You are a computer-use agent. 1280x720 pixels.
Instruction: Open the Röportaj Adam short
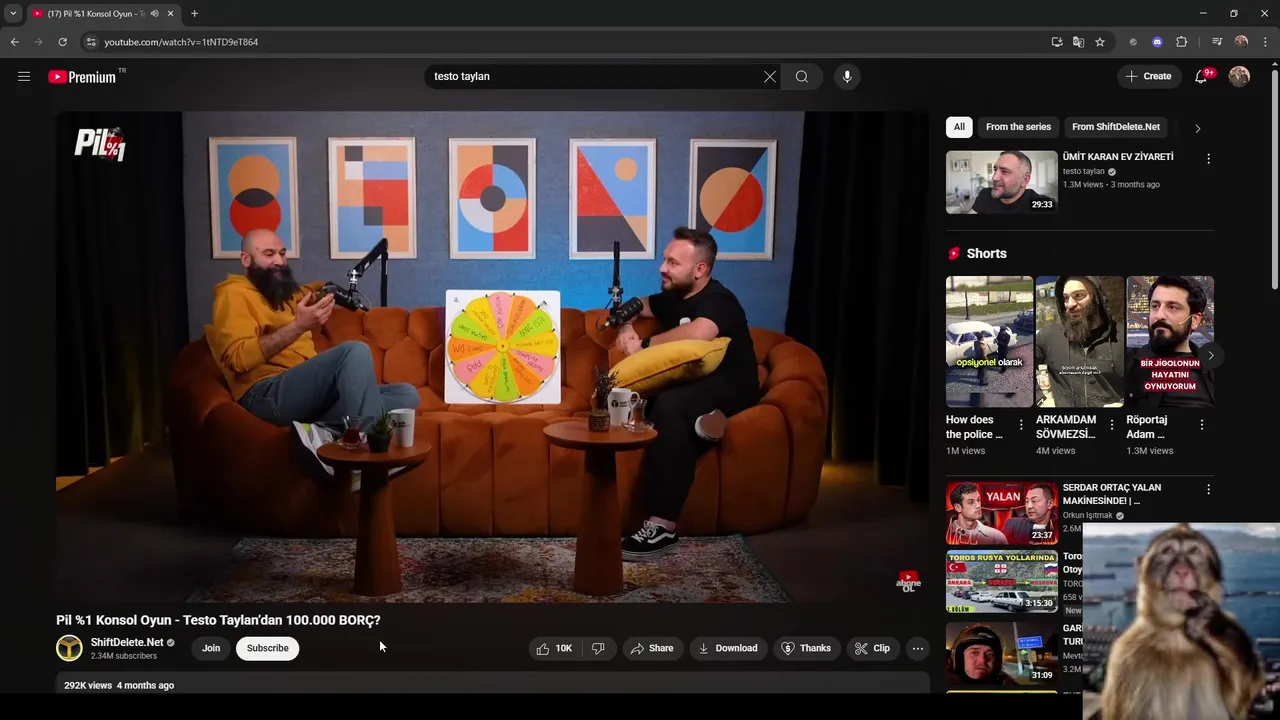click(x=1170, y=341)
